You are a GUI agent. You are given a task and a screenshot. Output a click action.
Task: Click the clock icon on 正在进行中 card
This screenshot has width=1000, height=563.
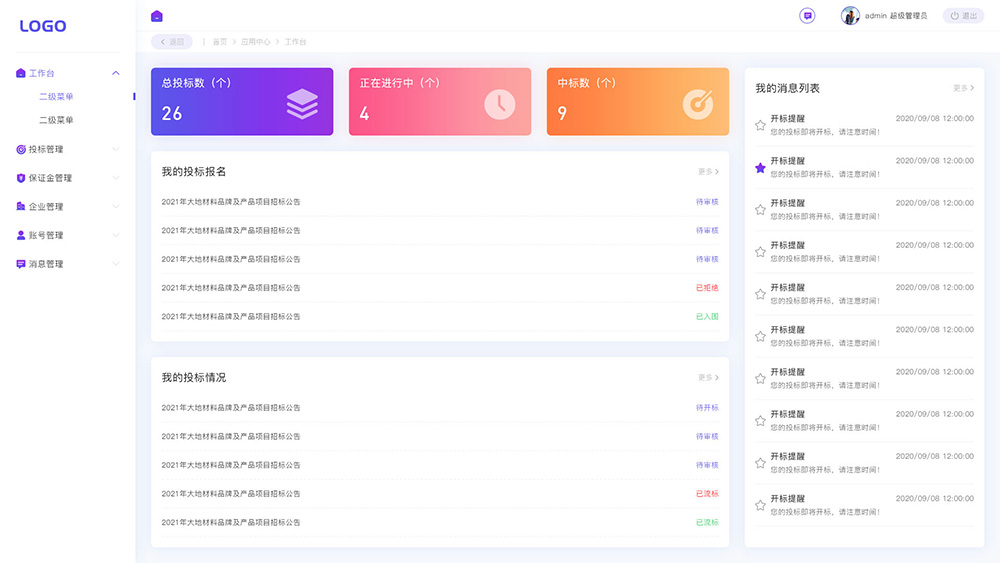(x=500, y=104)
